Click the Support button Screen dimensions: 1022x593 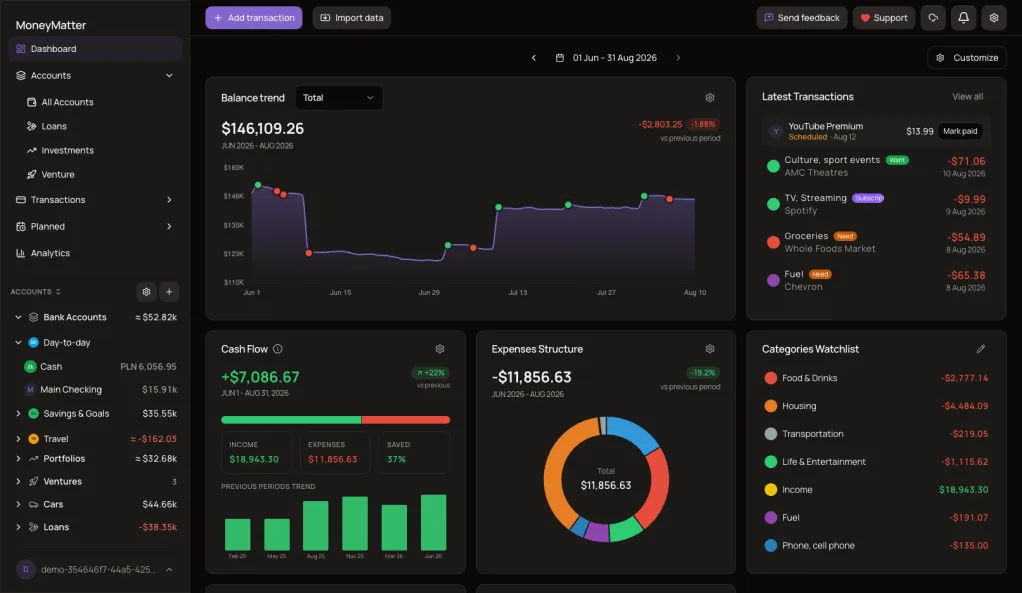click(x=884, y=18)
